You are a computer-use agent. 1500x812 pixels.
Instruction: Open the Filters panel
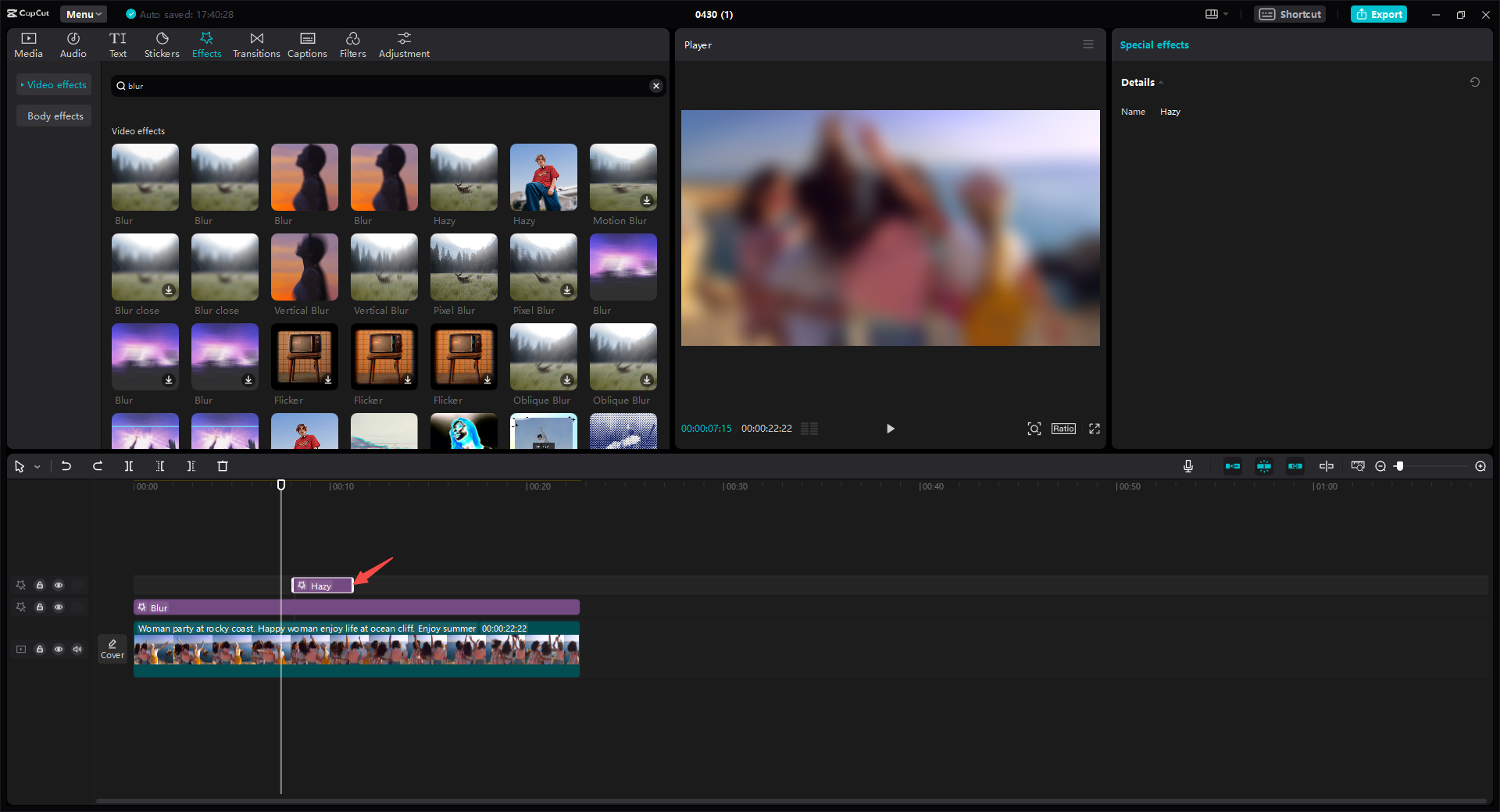[x=352, y=44]
